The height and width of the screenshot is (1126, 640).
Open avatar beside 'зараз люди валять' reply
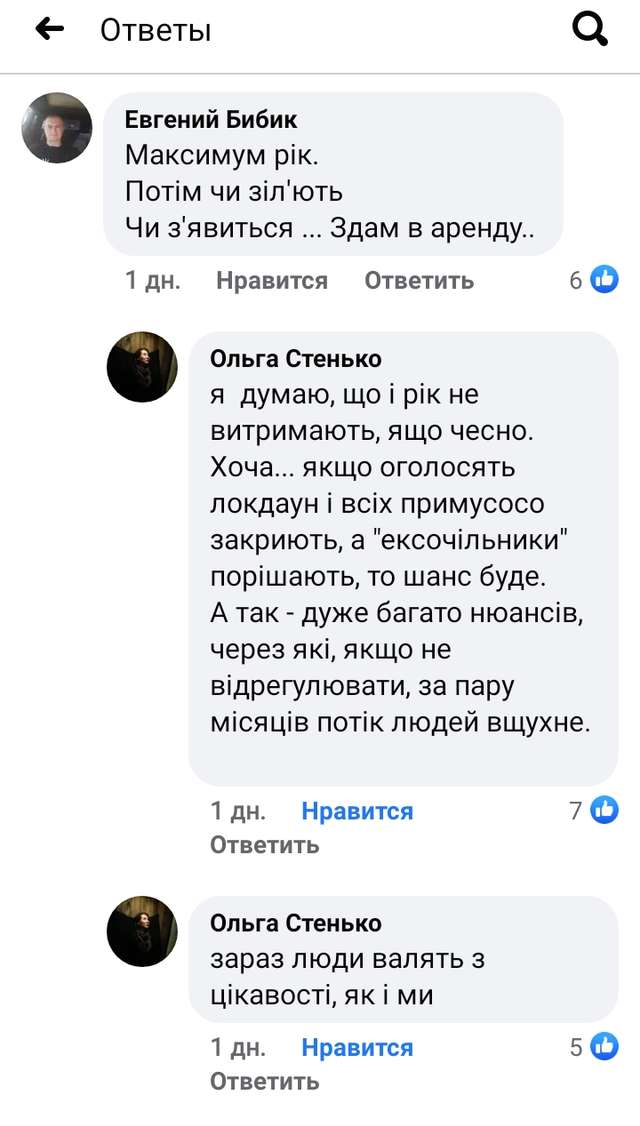pyautogui.click(x=142, y=931)
